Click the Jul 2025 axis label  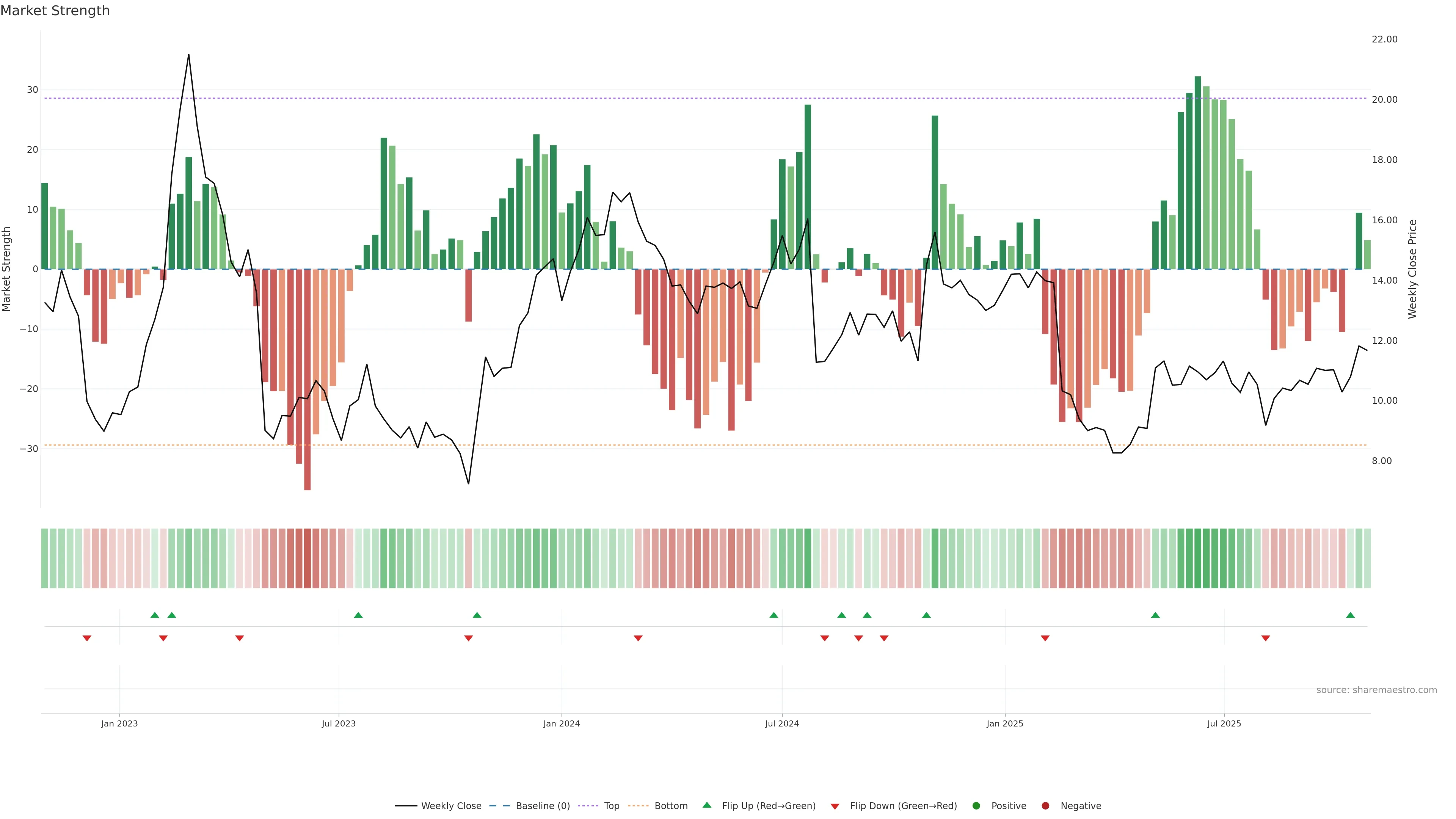coord(1224,723)
